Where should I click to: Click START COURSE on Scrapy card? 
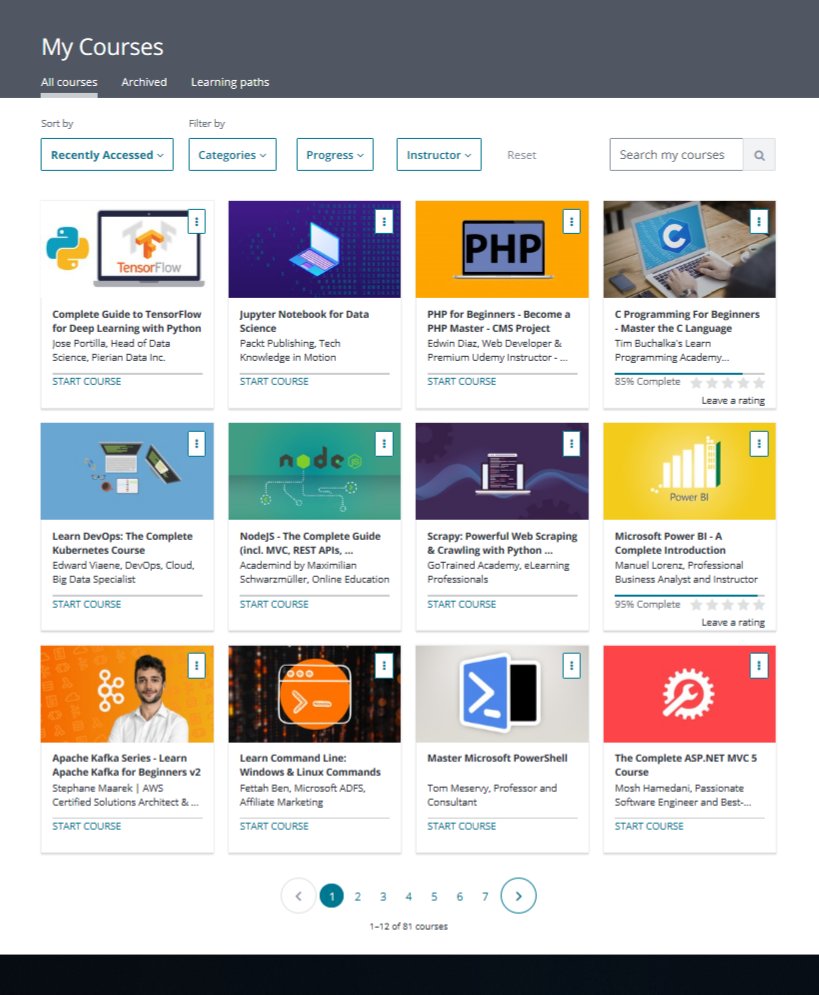pyautogui.click(x=461, y=604)
